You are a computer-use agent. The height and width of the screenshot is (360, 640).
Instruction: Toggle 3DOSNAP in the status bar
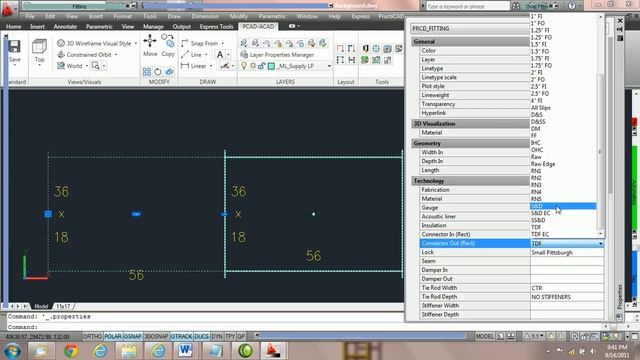(x=156, y=336)
